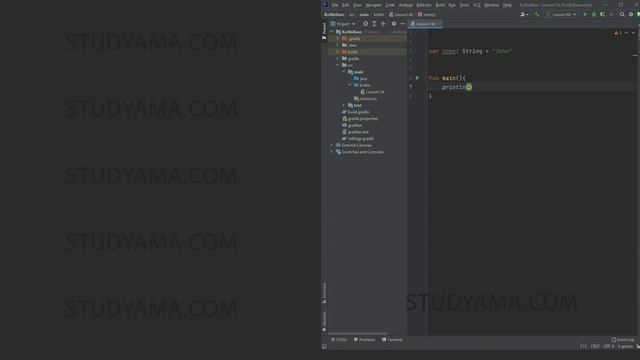Select build.gradle in project tree
The width and height of the screenshot is (640, 360).
pos(356,112)
